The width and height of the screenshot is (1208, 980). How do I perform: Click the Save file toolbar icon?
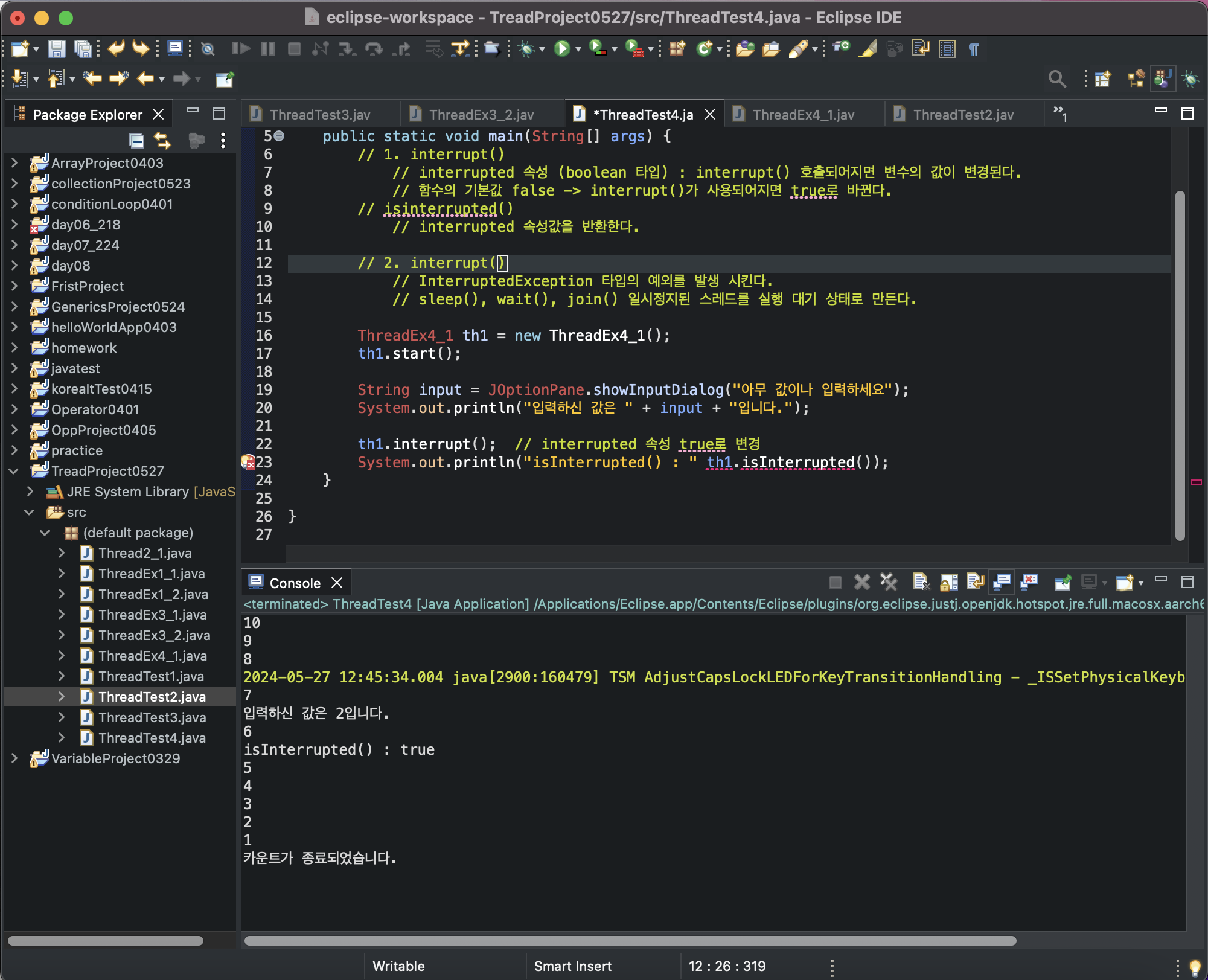(x=56, y=48)
